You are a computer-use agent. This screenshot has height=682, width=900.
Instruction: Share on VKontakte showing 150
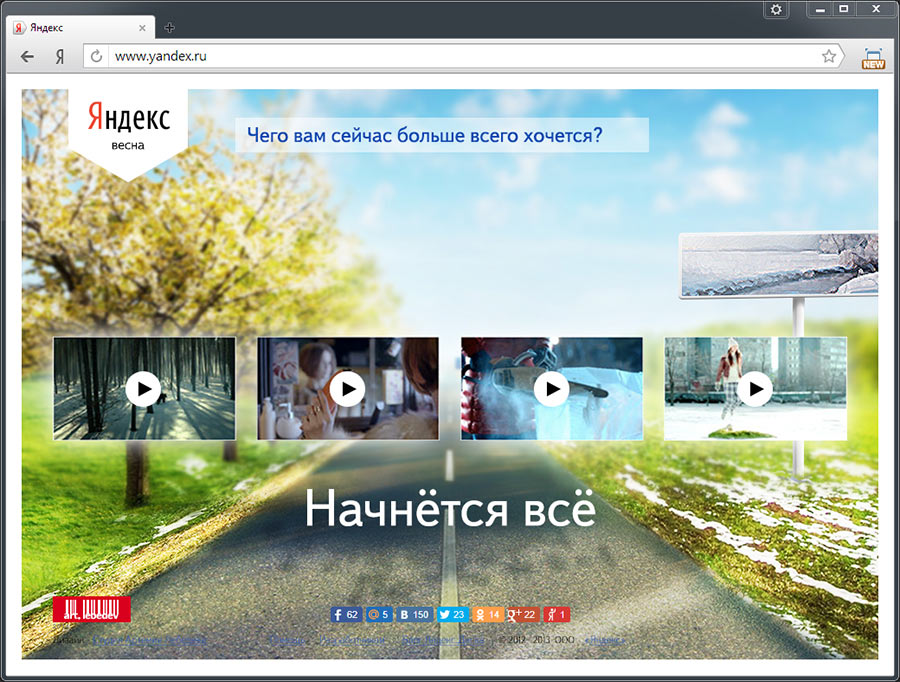pos(414,615)
